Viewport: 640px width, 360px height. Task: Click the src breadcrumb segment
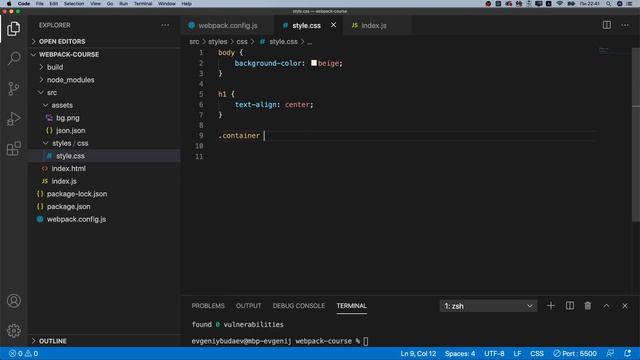[194, 42]
